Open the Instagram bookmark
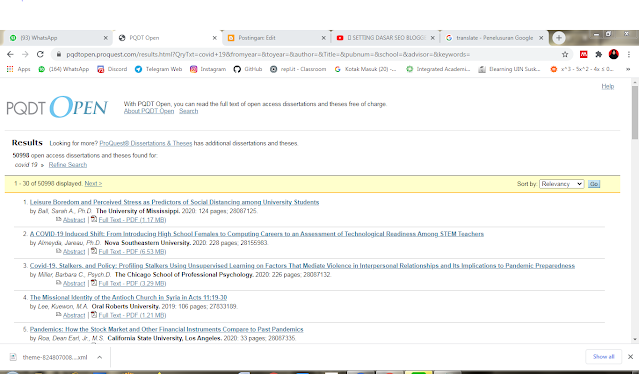The height and width of the screenshot is (374, 639). (208, 69)
